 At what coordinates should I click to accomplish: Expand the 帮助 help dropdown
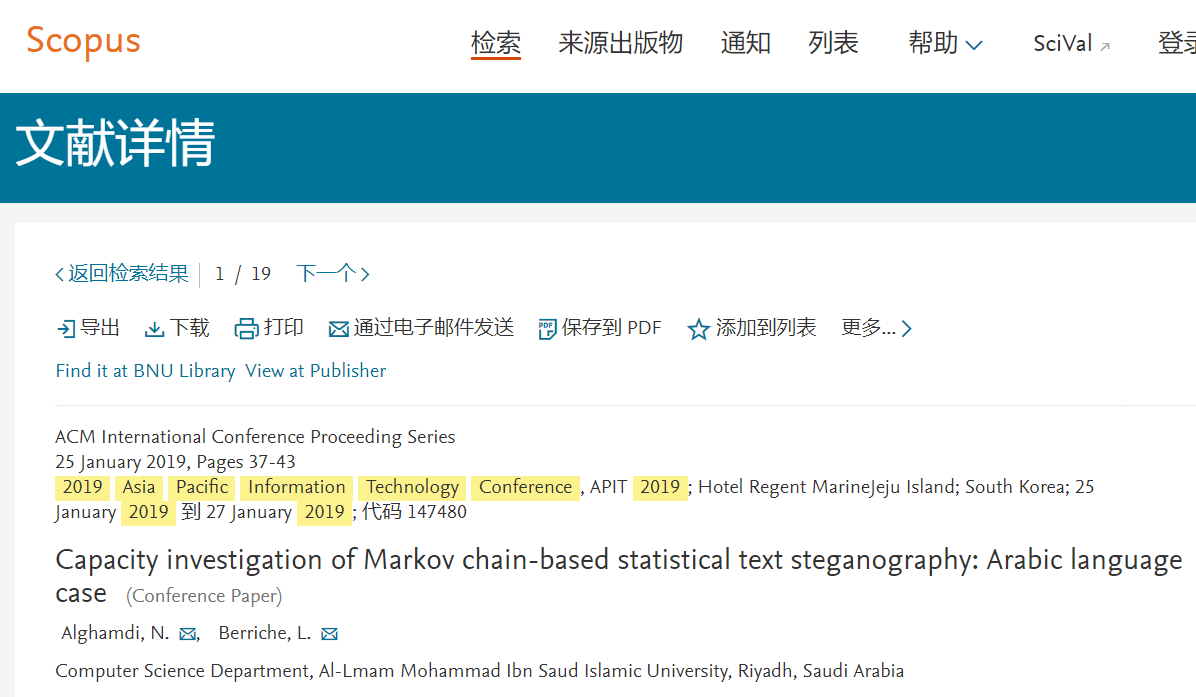pyautogui.click(x=945, y=44)
